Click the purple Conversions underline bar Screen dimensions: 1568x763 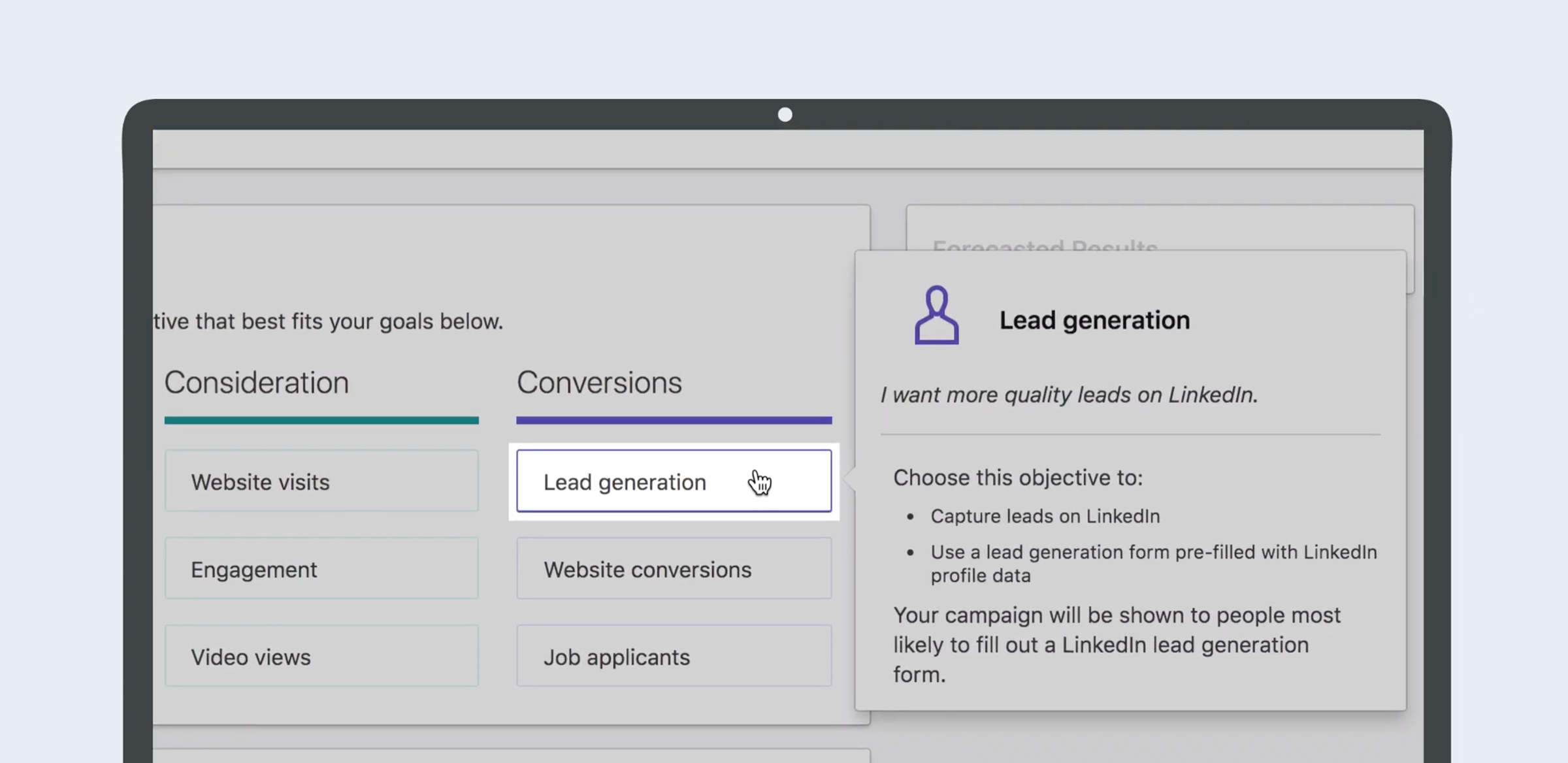click(x=673, y=421)
